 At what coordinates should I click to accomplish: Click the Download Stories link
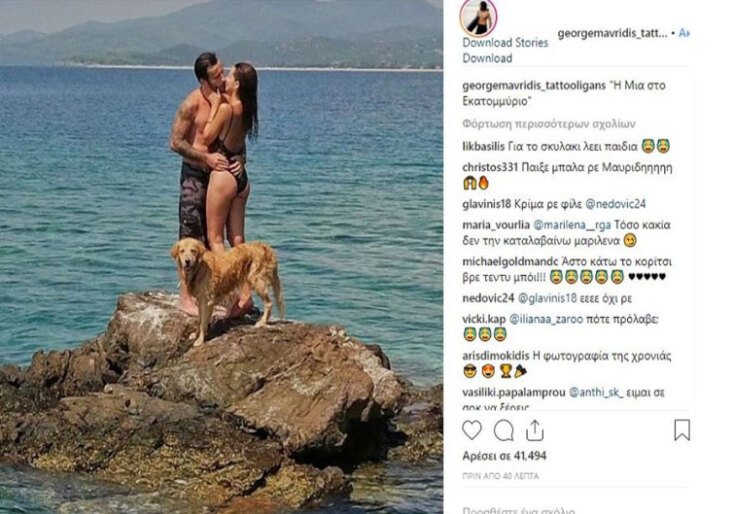(505, 43)
